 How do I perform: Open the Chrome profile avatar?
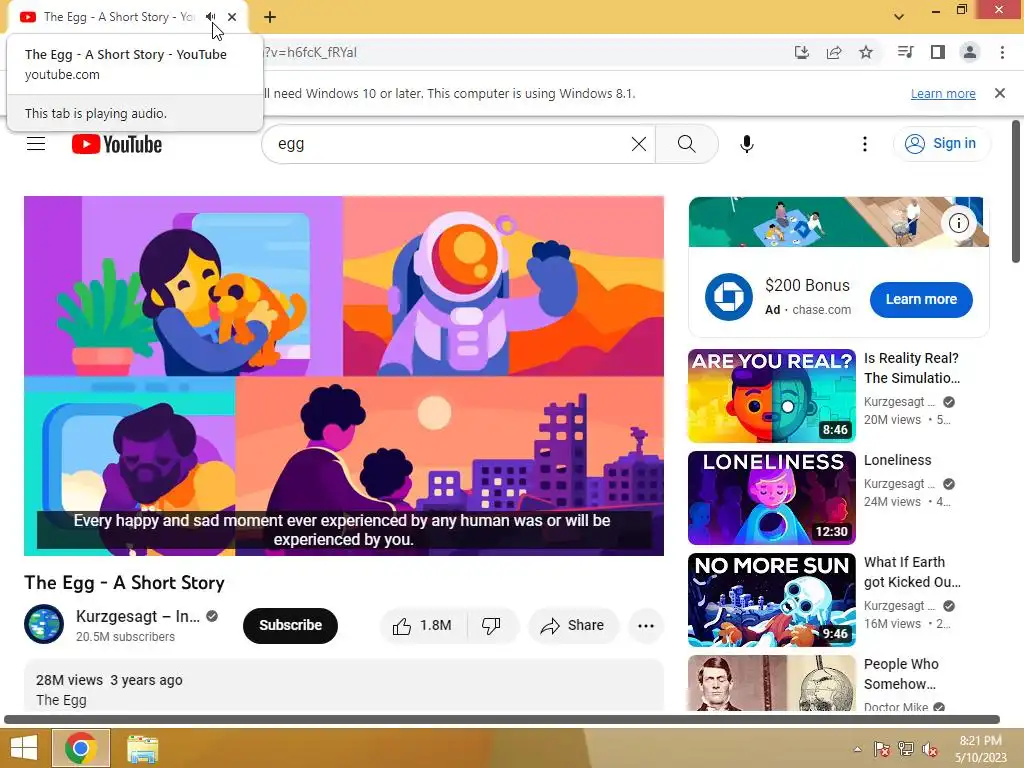(x=970, y=52)
